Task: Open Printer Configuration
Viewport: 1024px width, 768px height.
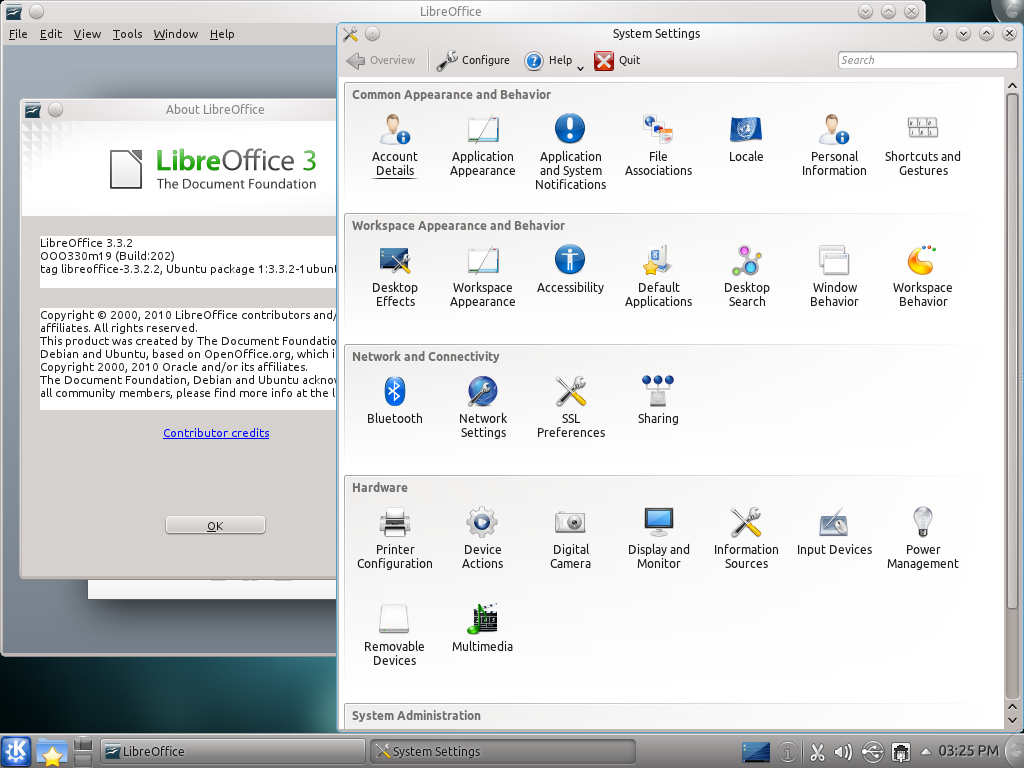Action: [x=394, y=538]
